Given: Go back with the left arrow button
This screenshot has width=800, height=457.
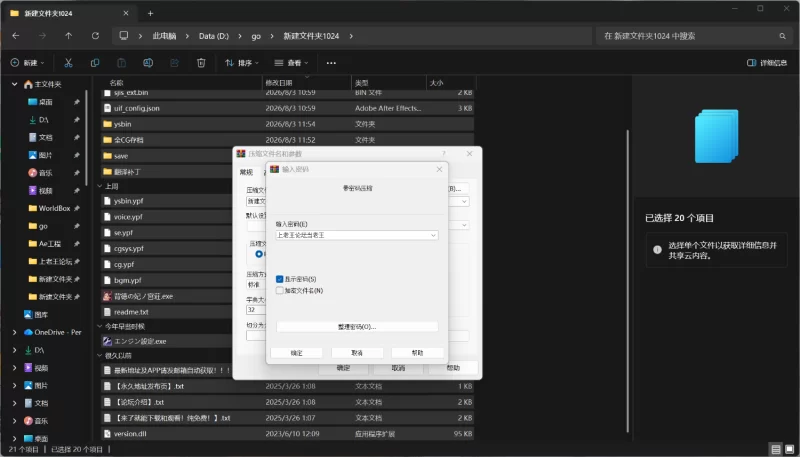Looking at the screenshot, I should point(16,36).
